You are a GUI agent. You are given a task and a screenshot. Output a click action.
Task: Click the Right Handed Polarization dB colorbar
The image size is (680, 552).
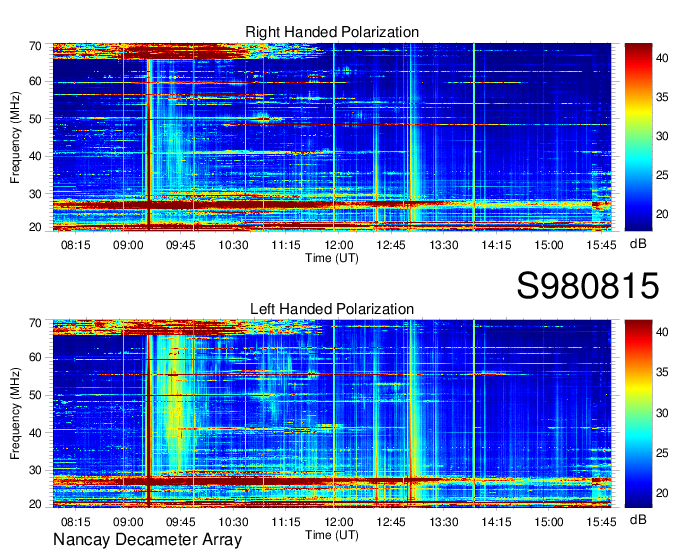pyautogui.click(x=638, y=137)
